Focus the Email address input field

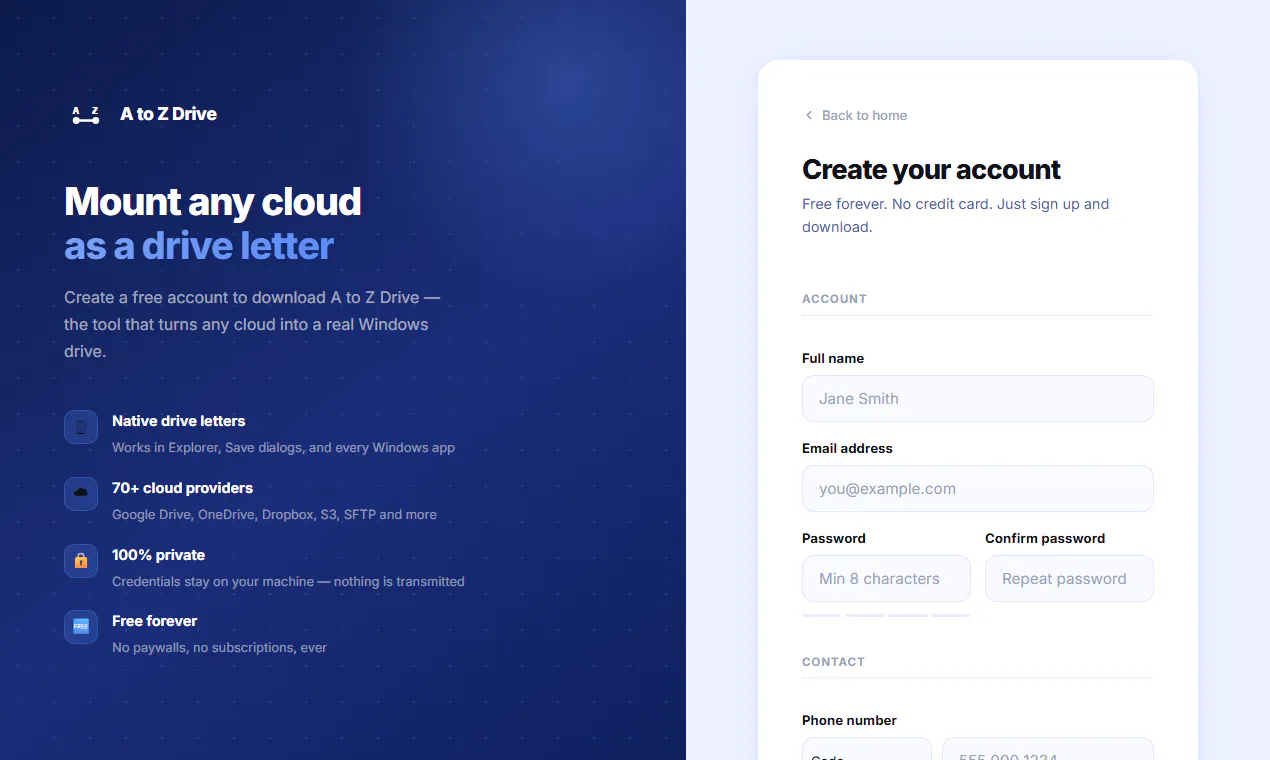[977, 488]
